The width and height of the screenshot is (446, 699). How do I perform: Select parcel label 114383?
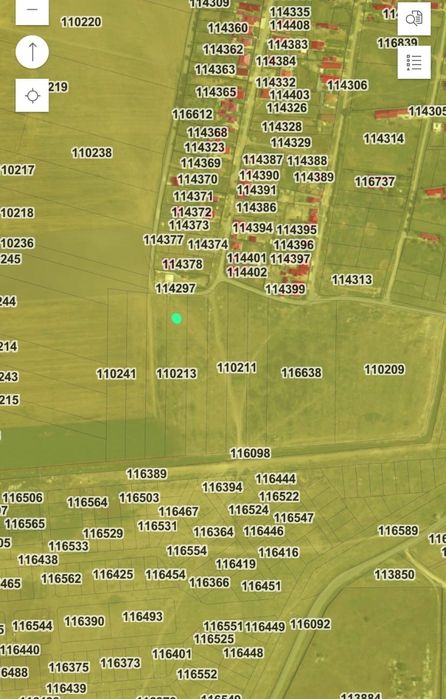point(288,45)
